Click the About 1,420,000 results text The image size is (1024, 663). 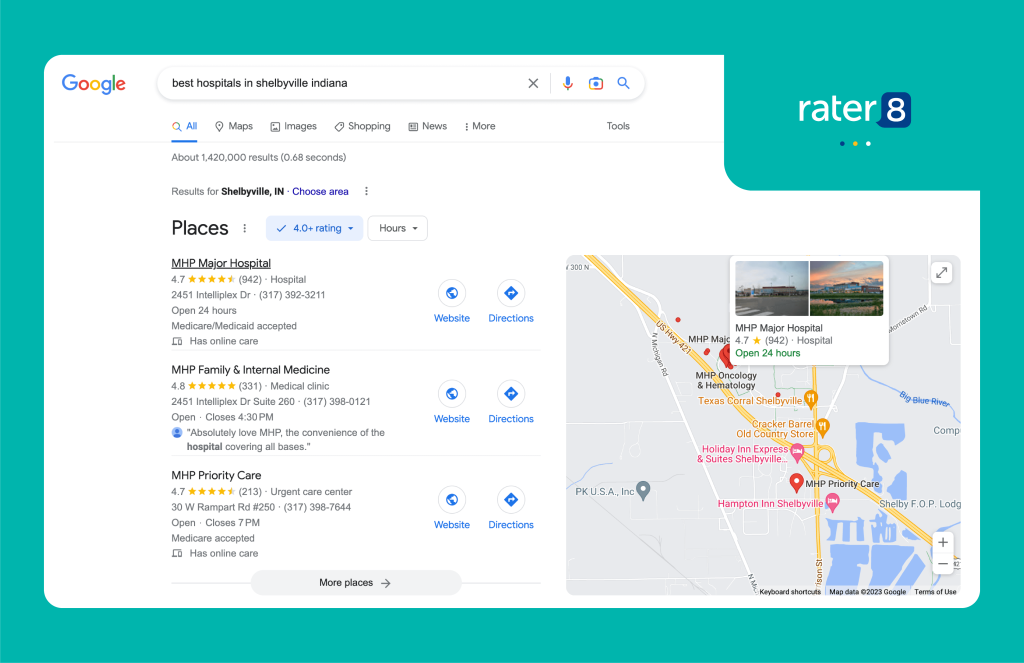[x=259, y=157]
